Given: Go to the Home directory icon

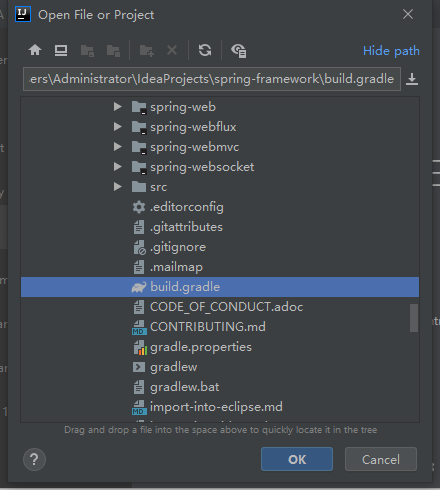Looking at the screenshot, I should [x=35, y=50].
